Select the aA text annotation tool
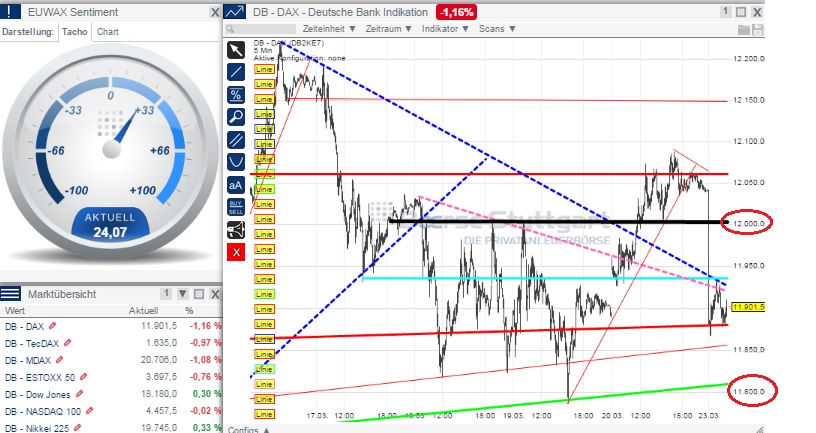The image size is (816, 433). point(236,185)
